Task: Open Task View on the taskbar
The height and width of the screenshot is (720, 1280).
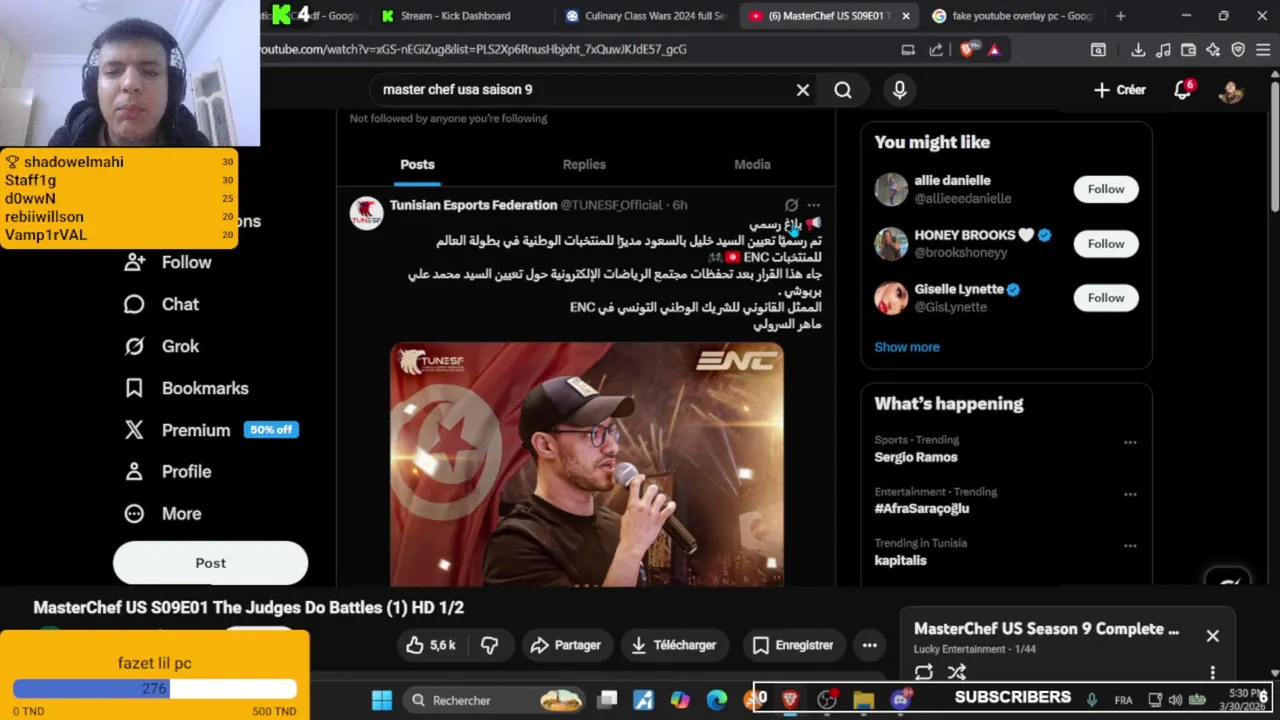Action: 607,700
